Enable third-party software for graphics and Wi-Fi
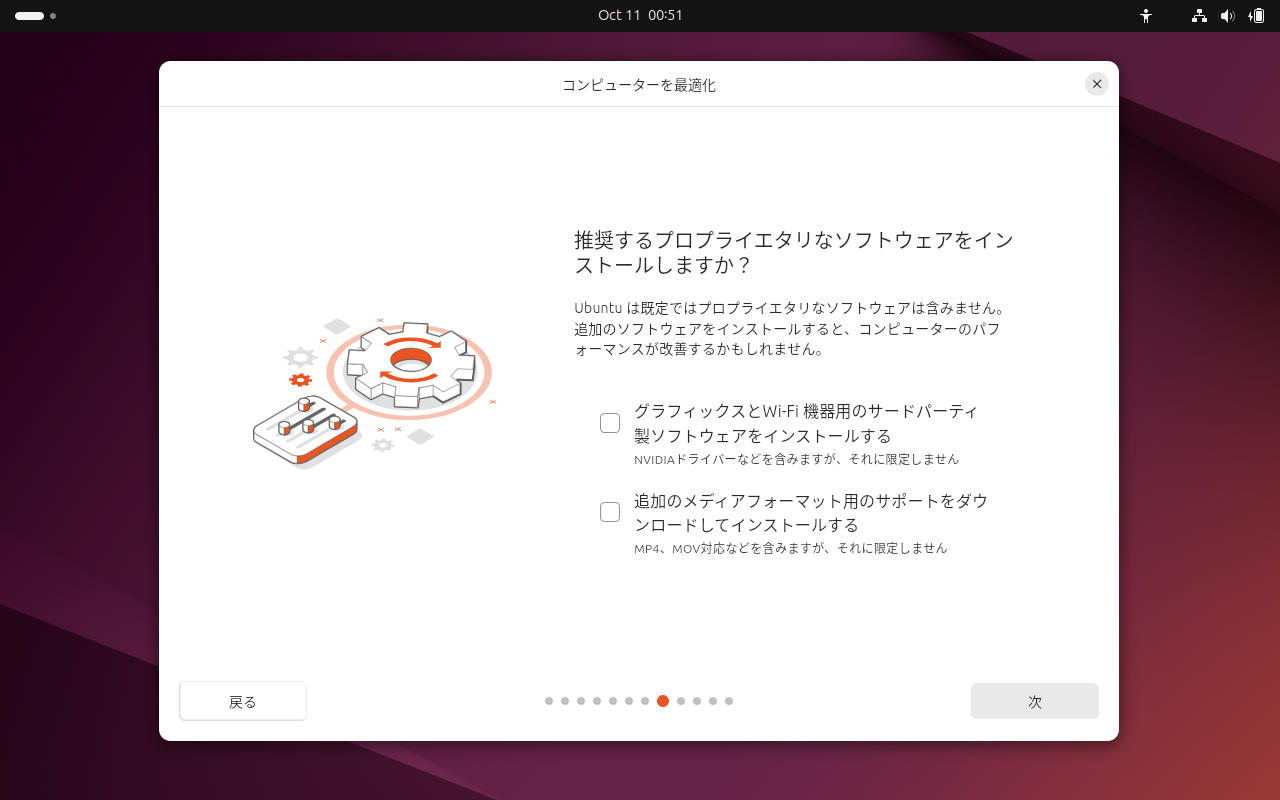This screenshot has height=800, width=1280. pos(610,422)
